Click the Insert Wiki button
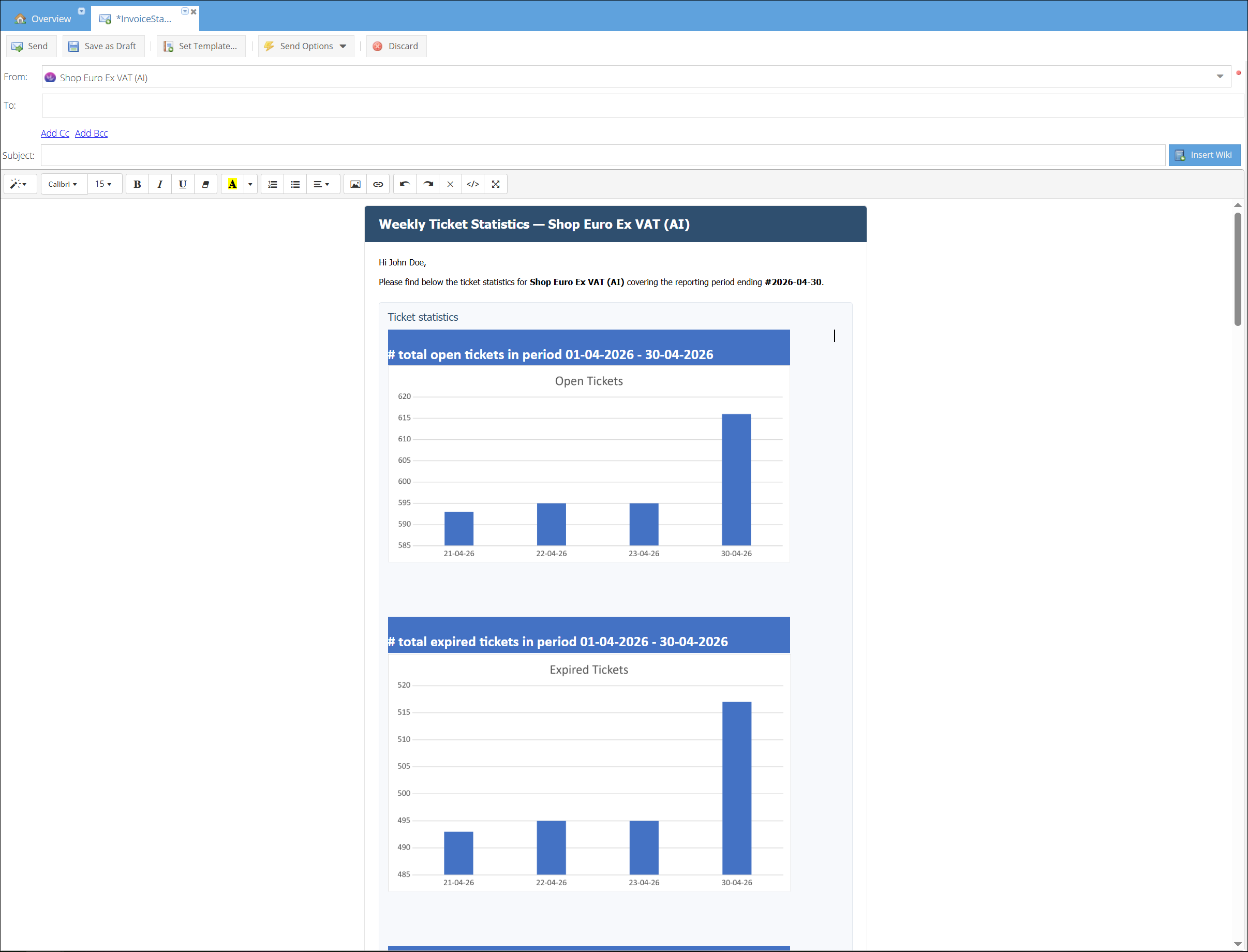 coord(1205,155)
